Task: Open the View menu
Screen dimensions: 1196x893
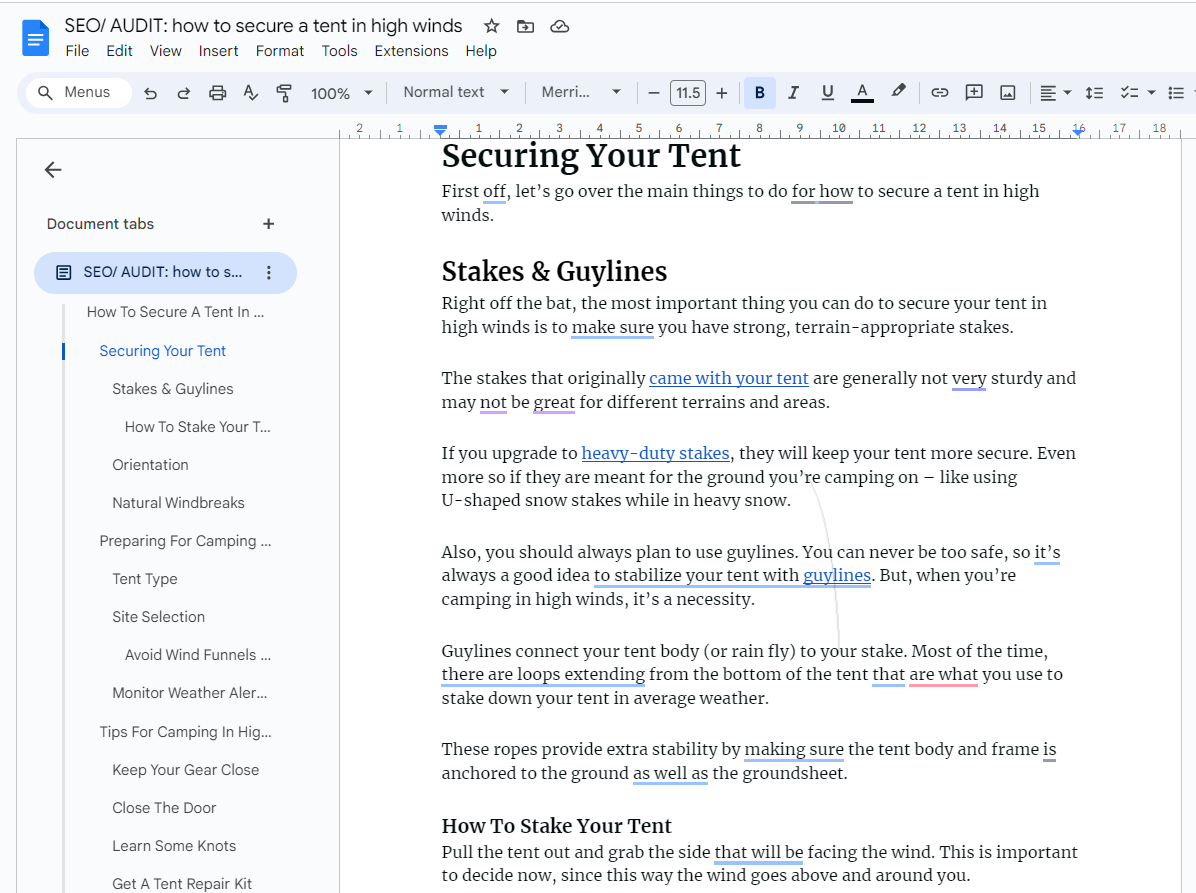Action: tap(166, 51)
